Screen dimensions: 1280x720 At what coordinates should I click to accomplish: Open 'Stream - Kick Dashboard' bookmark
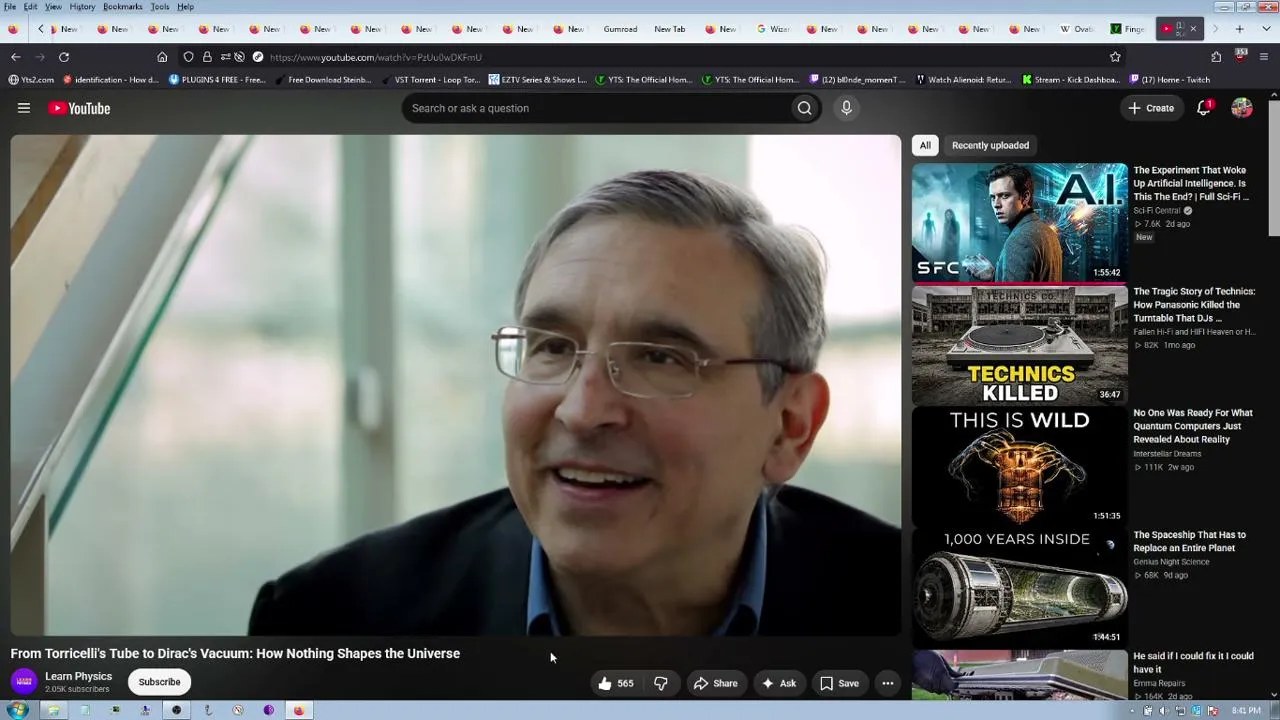tap(1070, 80)
